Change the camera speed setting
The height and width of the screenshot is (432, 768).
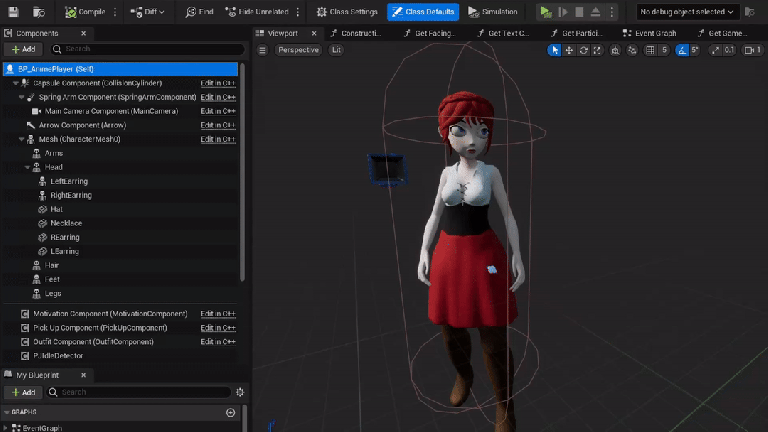point(753,50)
